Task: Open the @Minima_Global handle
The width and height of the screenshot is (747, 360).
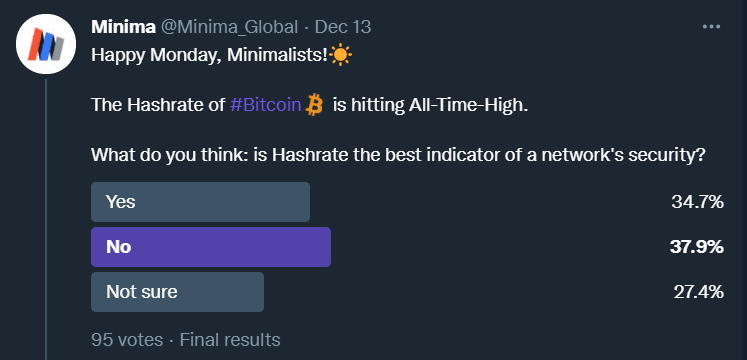Action: click(229, 27)
